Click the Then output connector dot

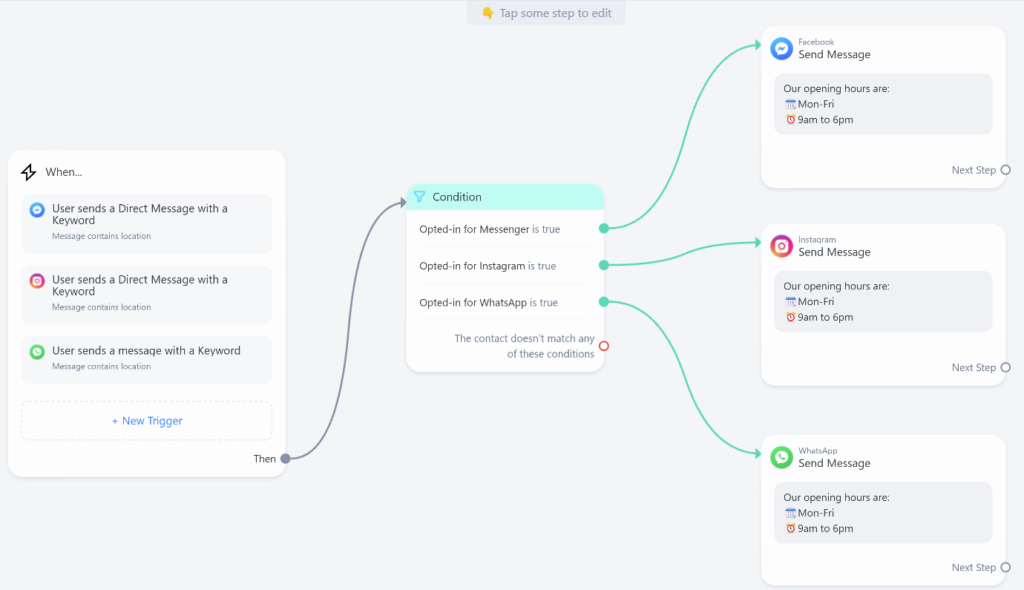click(285, 459)
